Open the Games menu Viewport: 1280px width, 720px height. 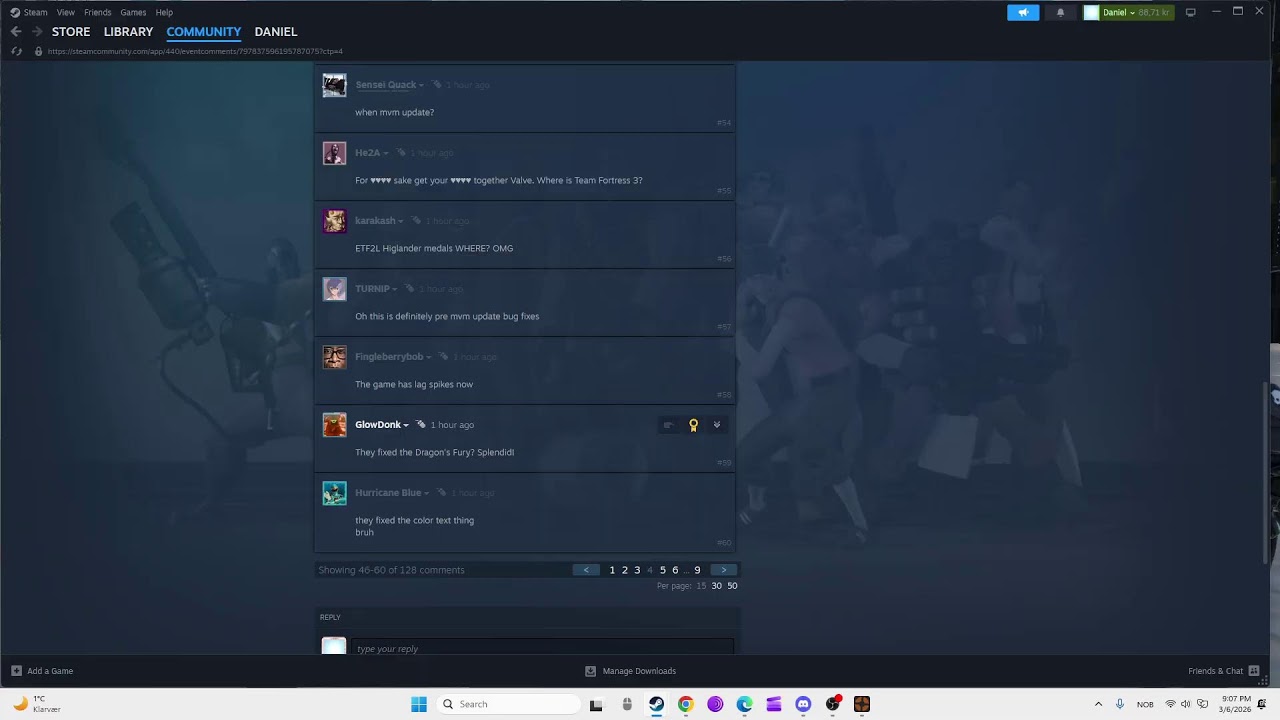pyautogui.click(x=133, y=12)
